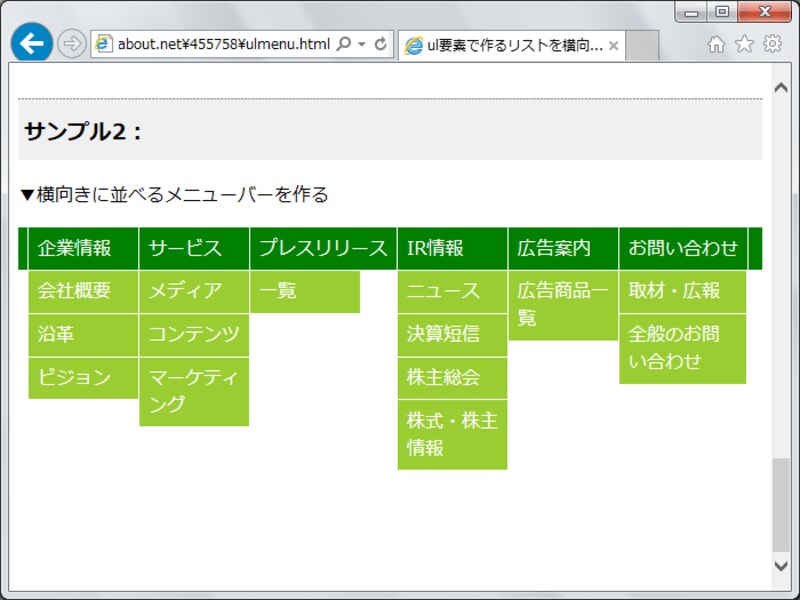Click the マーケティング service link
The width and height of the screenshot is (800, 600).
tap(193, 391)
